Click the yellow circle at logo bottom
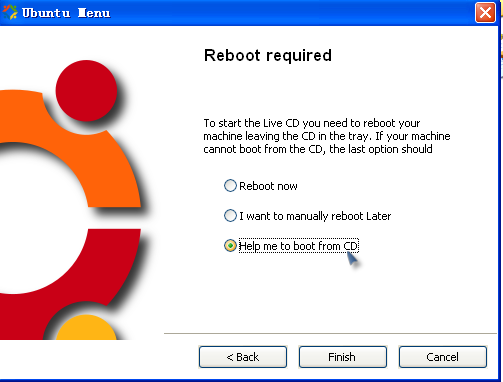 (86, 327)
